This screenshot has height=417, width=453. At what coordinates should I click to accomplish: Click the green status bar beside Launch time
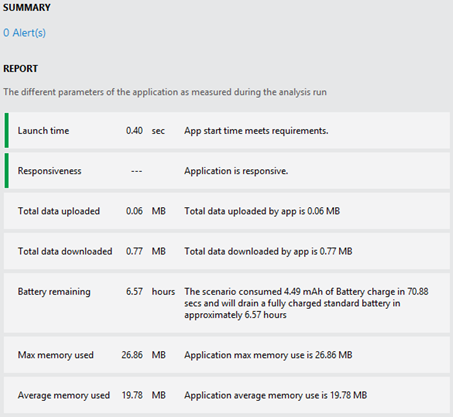[6, 130]
